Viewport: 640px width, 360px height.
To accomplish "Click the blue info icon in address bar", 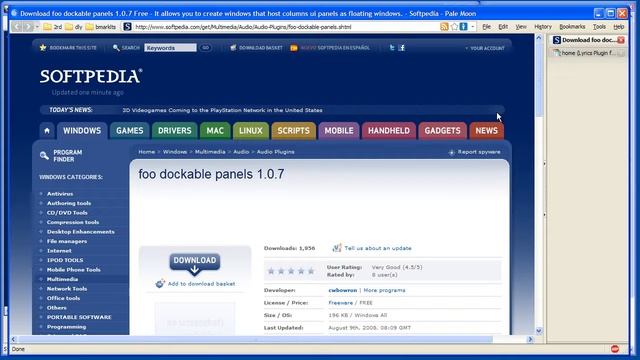I will pos(463,27).
